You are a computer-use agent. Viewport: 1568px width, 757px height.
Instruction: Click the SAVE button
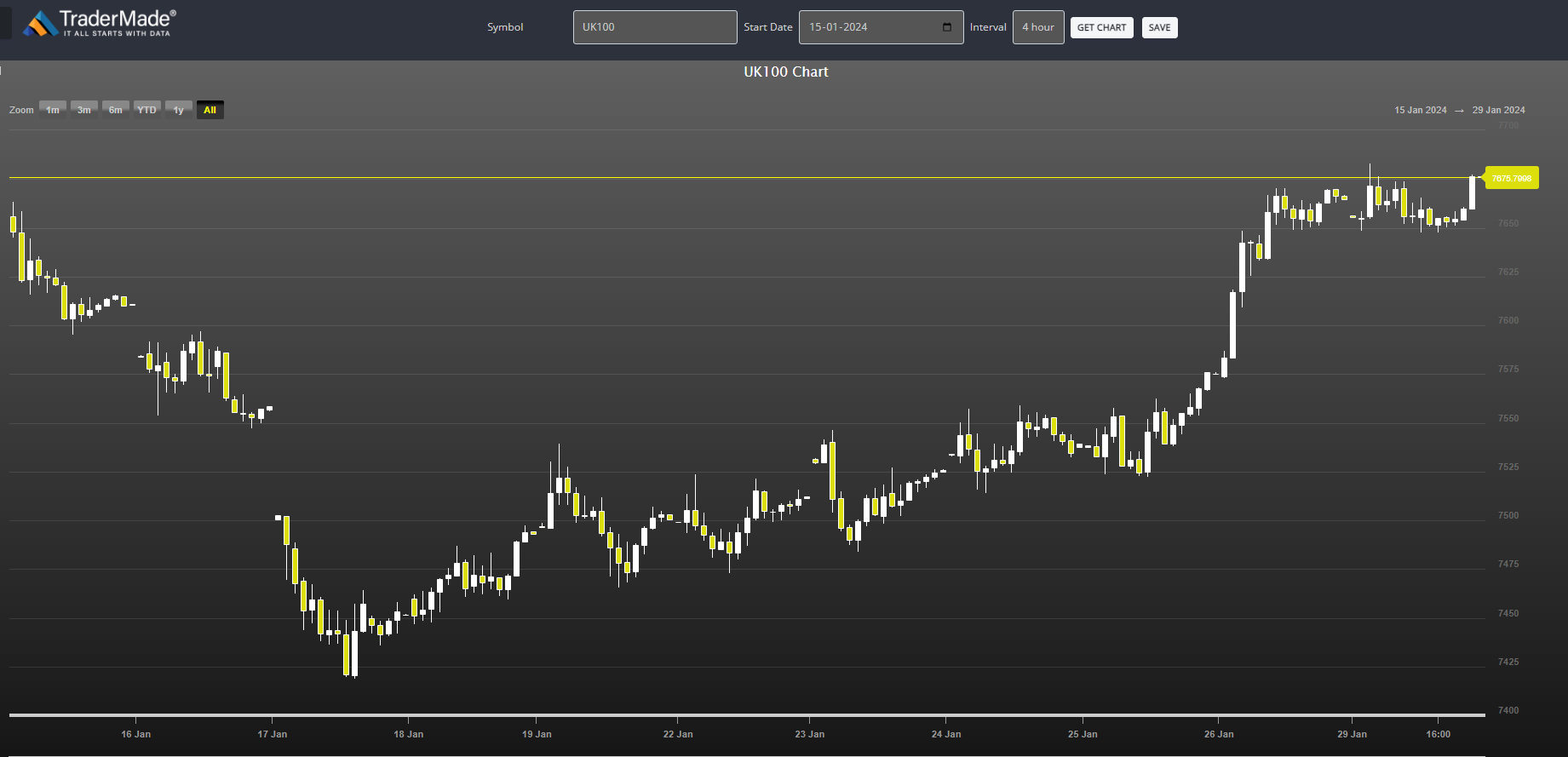tap(1159, 27)
